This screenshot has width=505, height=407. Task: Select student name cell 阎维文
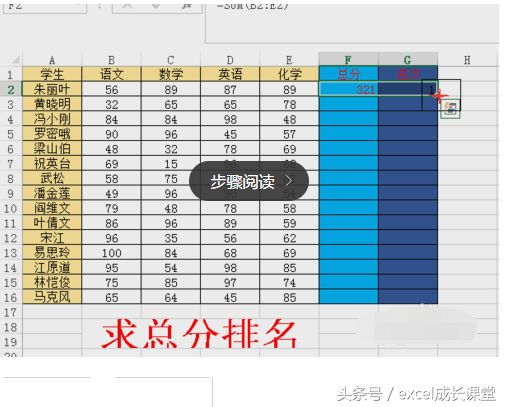(52, 208)
